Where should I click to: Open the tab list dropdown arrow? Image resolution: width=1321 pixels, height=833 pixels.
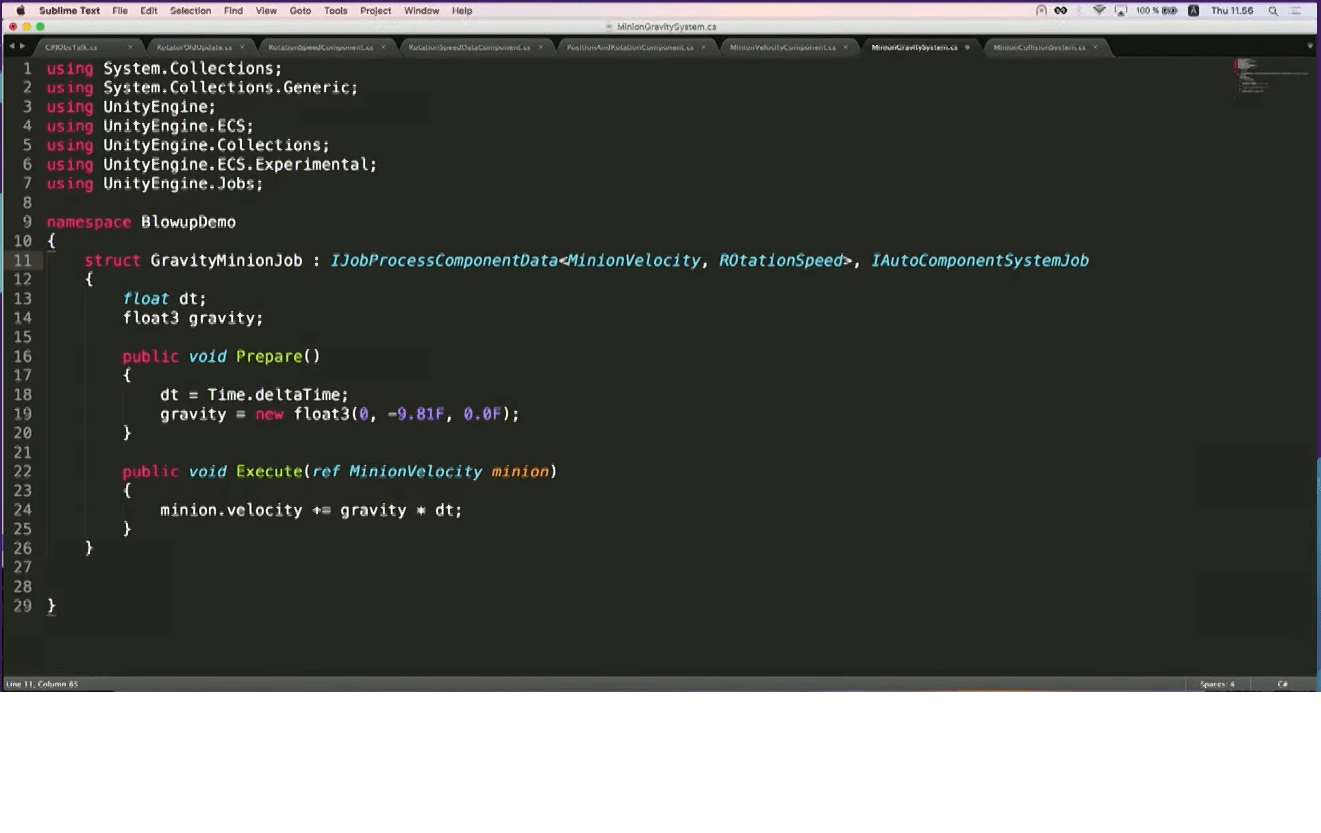coord(1310,47)
